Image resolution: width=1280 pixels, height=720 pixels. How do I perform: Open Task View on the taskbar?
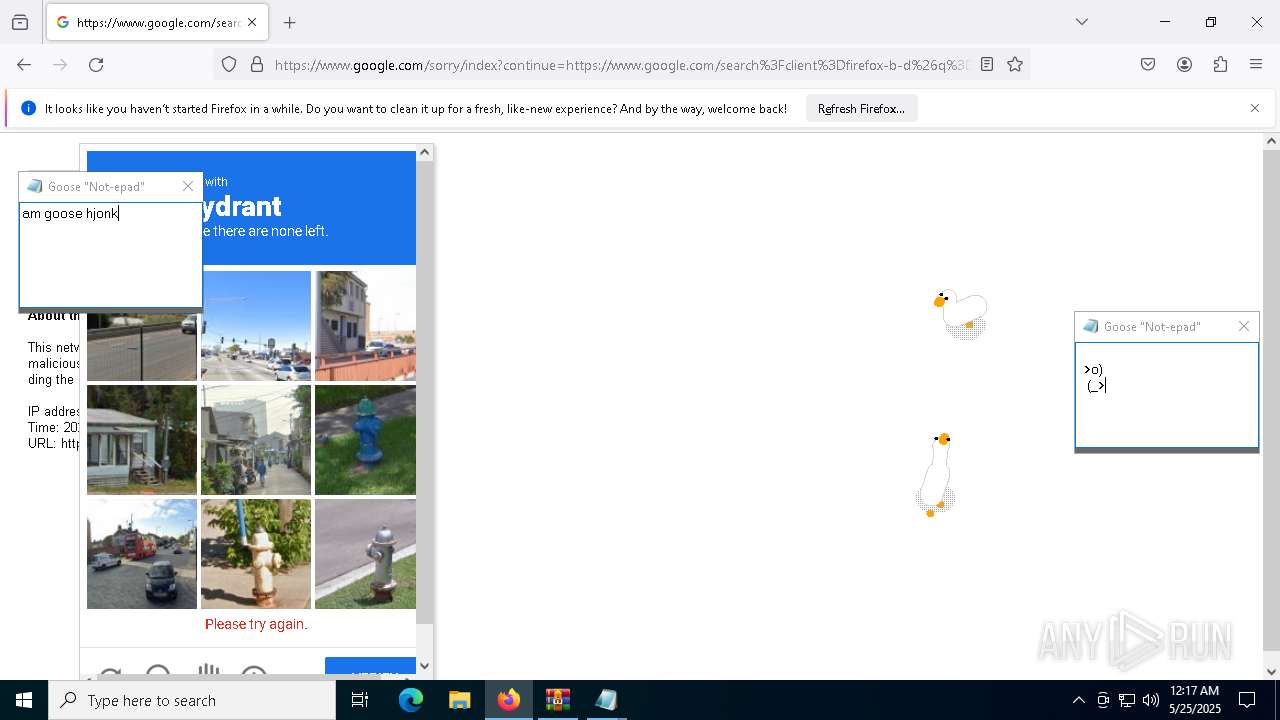tap(360, 700)
